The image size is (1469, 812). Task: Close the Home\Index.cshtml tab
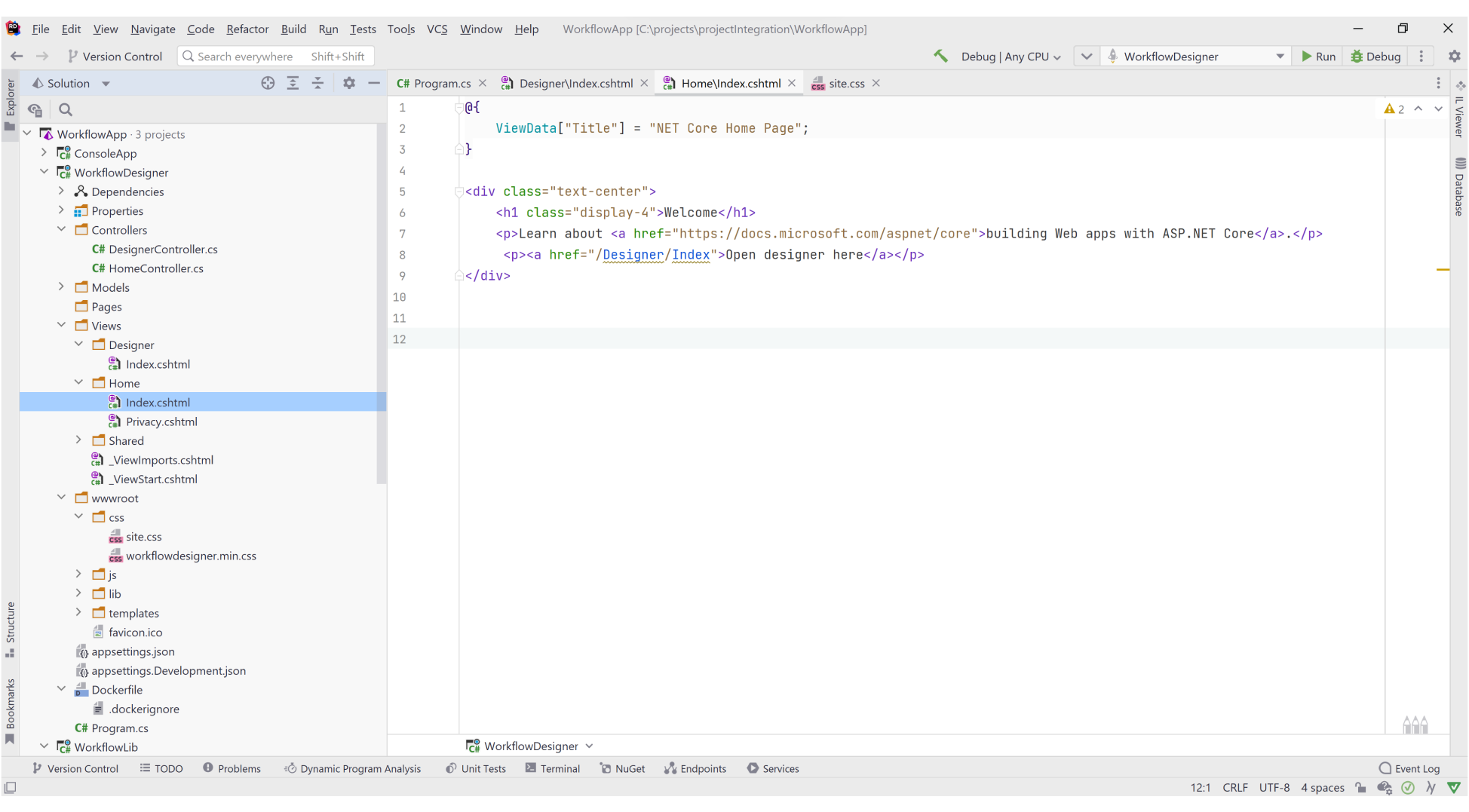(792, 84)
